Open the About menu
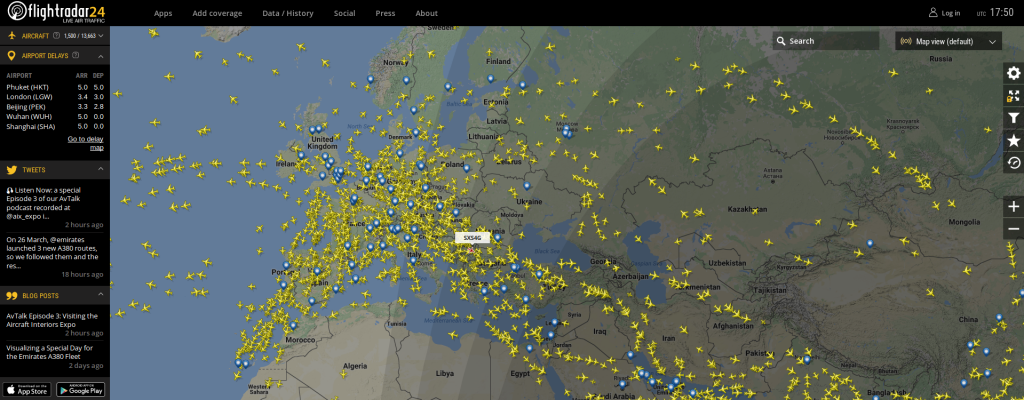This screenshot has width=1024, height=400. (426, 13)
